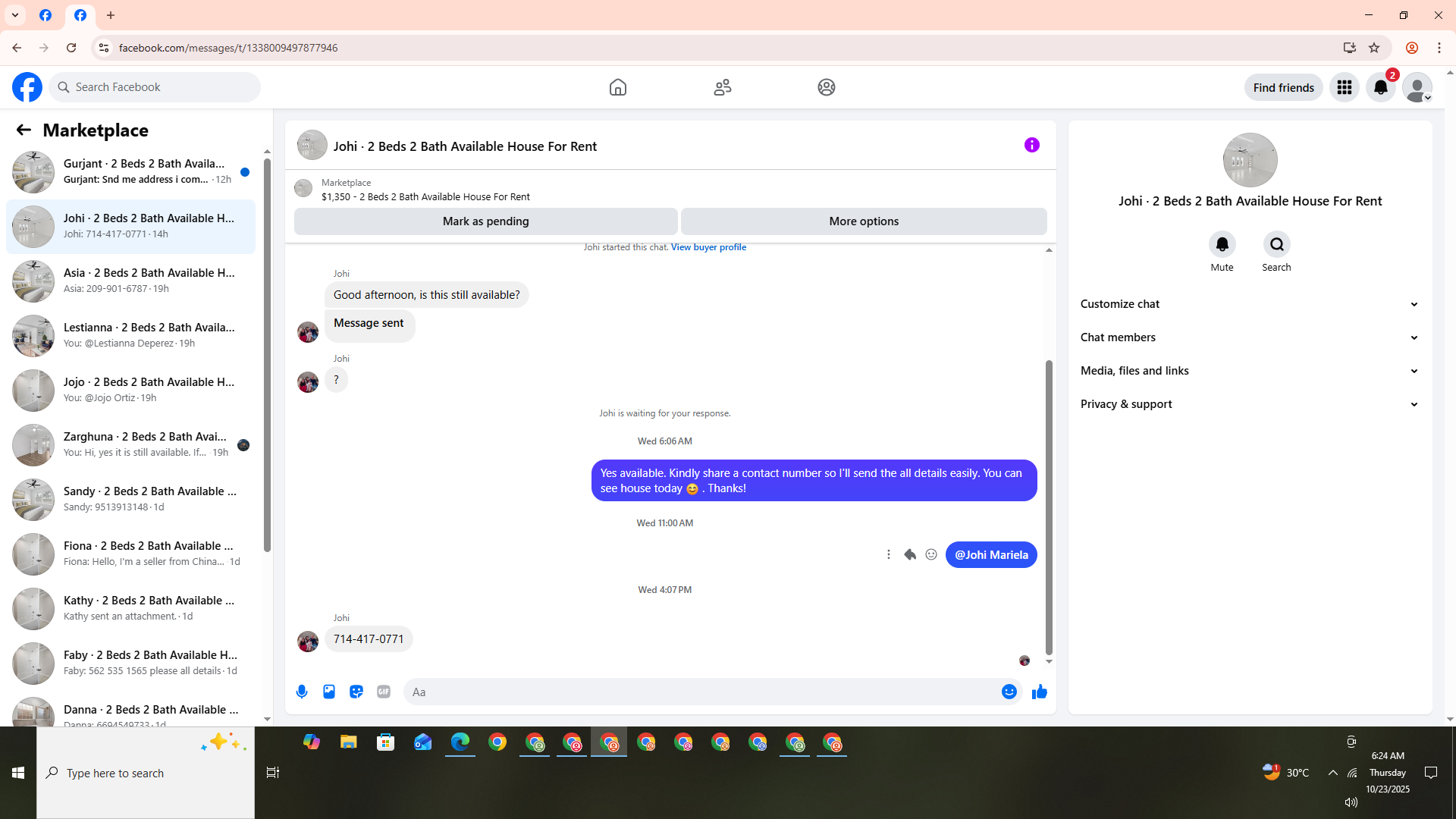Viewport: 1456px width, 819px height.
Task: Open the sticker picker icon
Action: point(356,692)
